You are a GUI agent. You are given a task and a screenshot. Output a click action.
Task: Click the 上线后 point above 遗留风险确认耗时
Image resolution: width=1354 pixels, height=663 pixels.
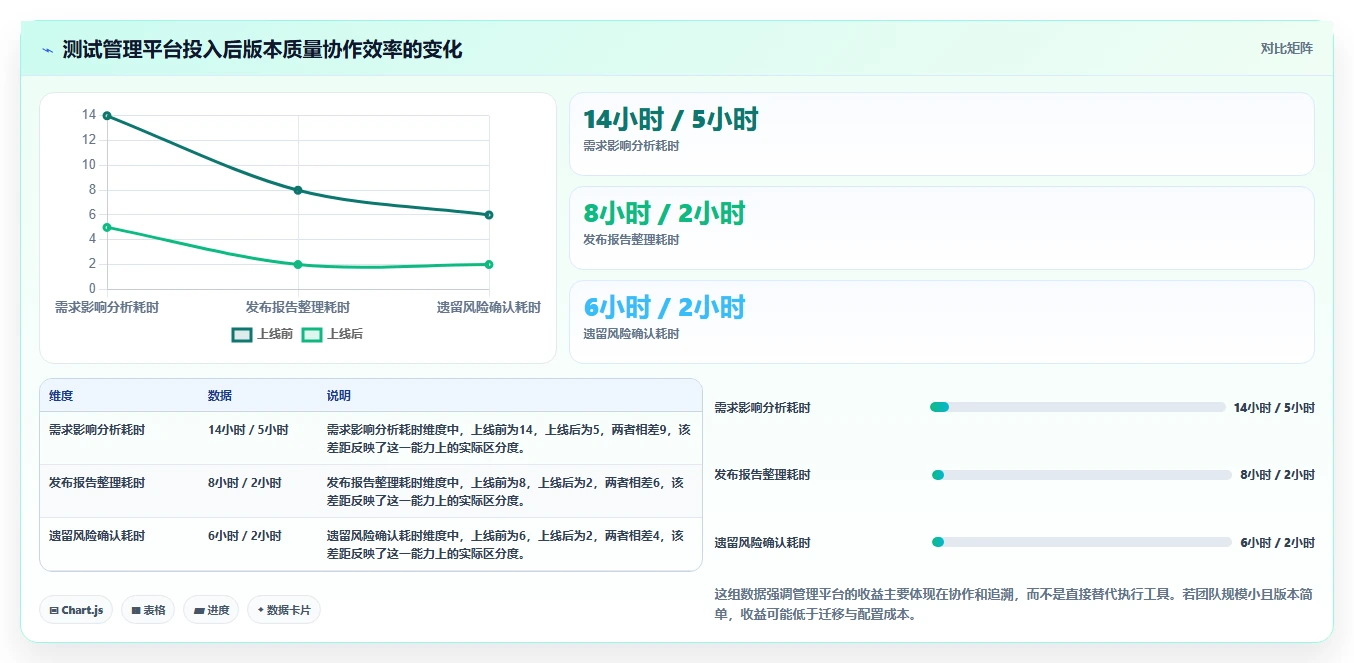click(x=489, y=264)
